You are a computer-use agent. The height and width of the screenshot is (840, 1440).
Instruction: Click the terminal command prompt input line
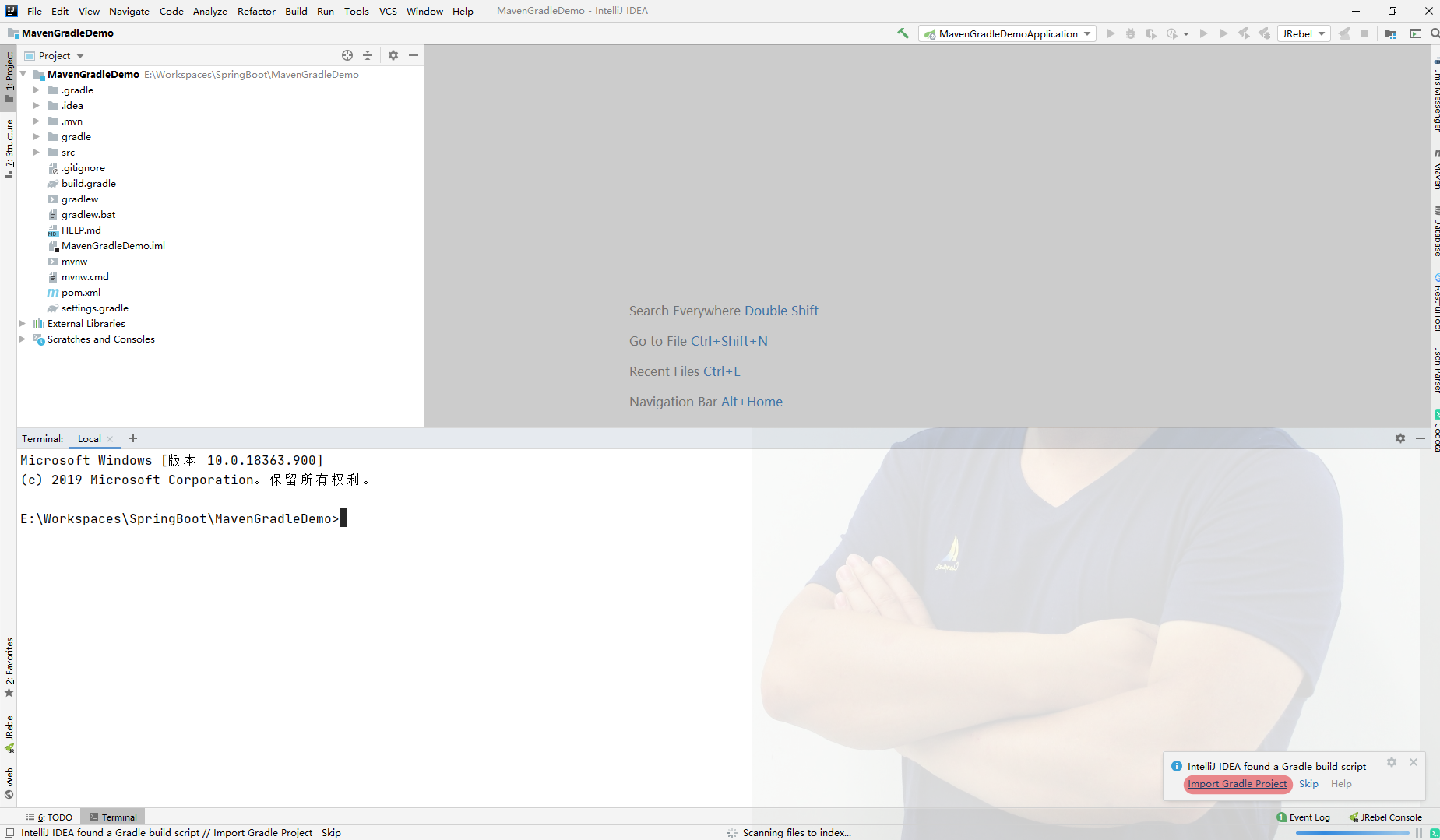click(x=184, y=518)
